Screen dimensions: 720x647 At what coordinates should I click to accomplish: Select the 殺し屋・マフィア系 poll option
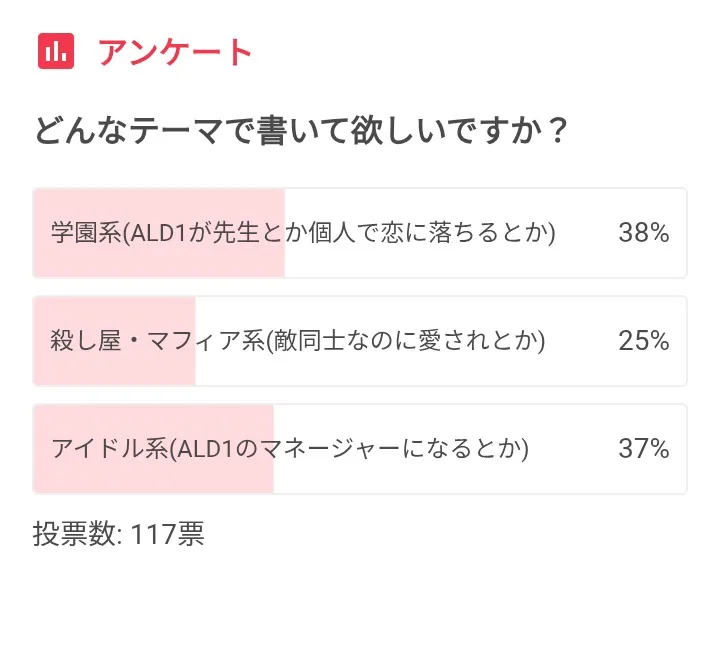pyautogui.click(x=359, y=341)
